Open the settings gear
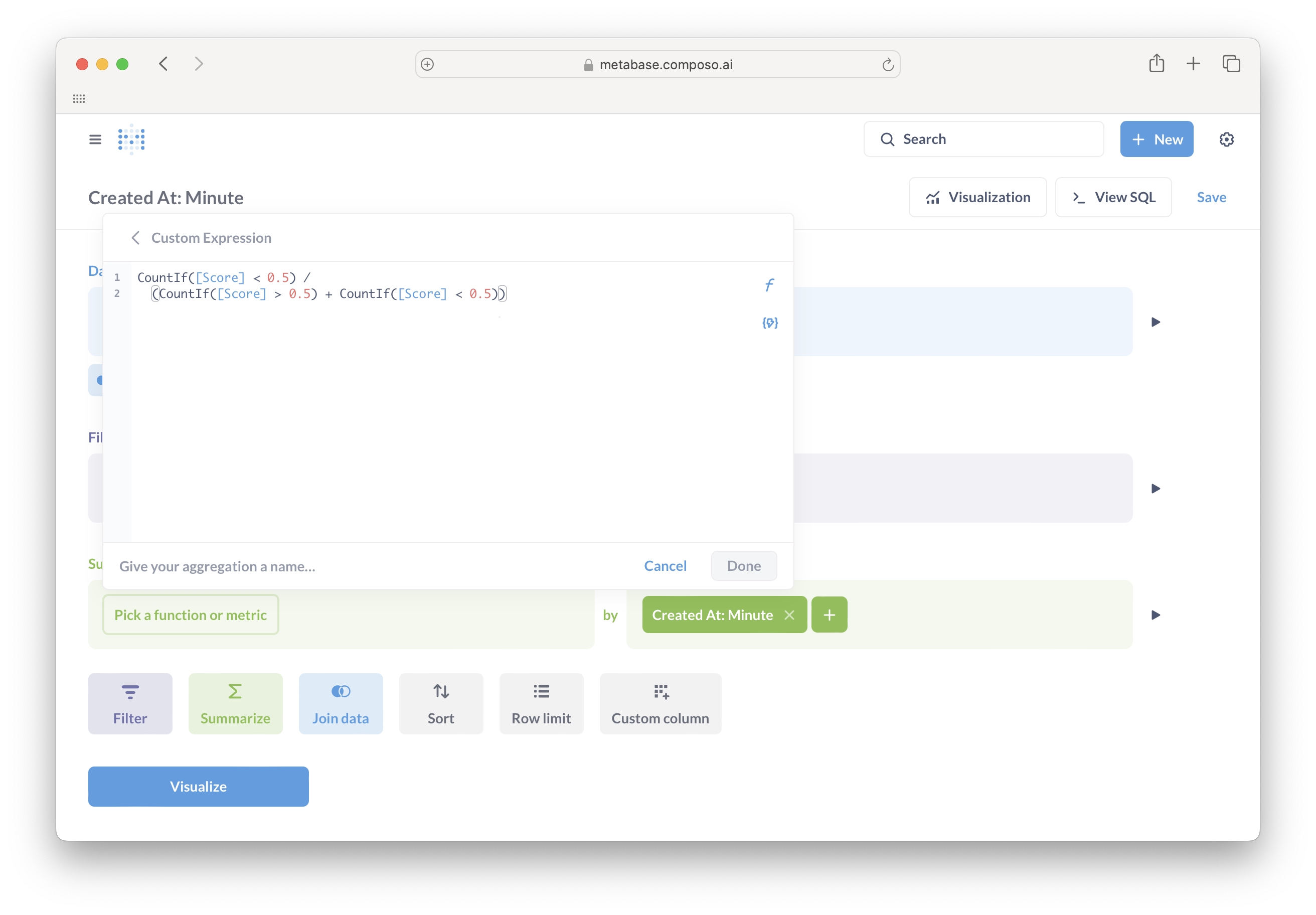The height and width of the screenshot is (915, 1316). click(x=1227, y=139)
